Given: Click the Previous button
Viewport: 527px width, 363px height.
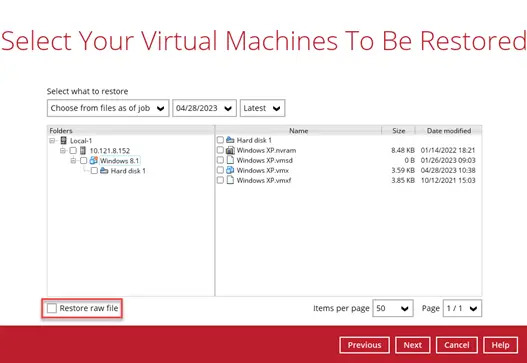Looking at the screenshot, I should [x=364, y=345].
